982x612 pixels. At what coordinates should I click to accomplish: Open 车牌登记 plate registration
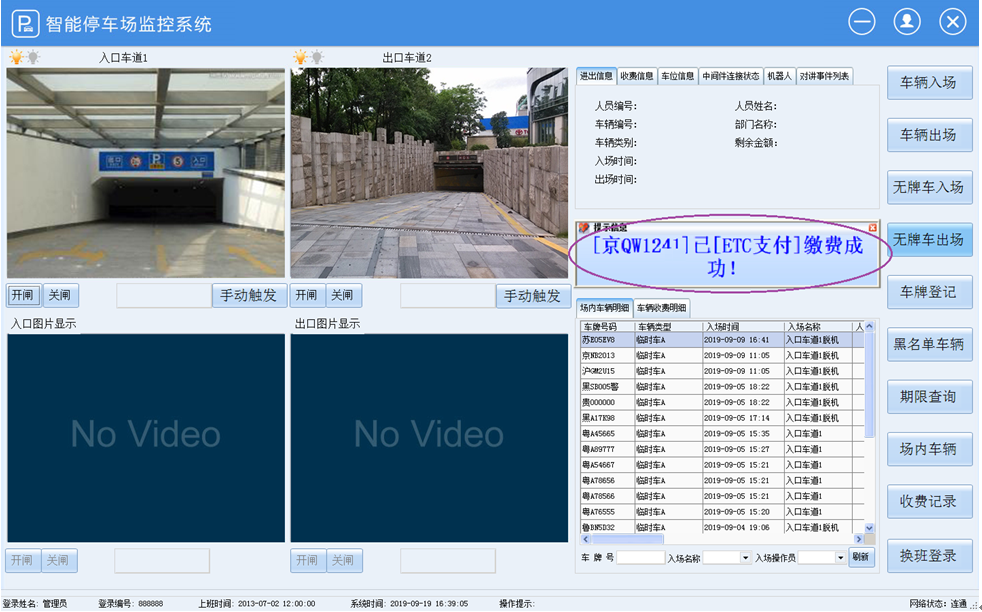[x=929, y=292]
